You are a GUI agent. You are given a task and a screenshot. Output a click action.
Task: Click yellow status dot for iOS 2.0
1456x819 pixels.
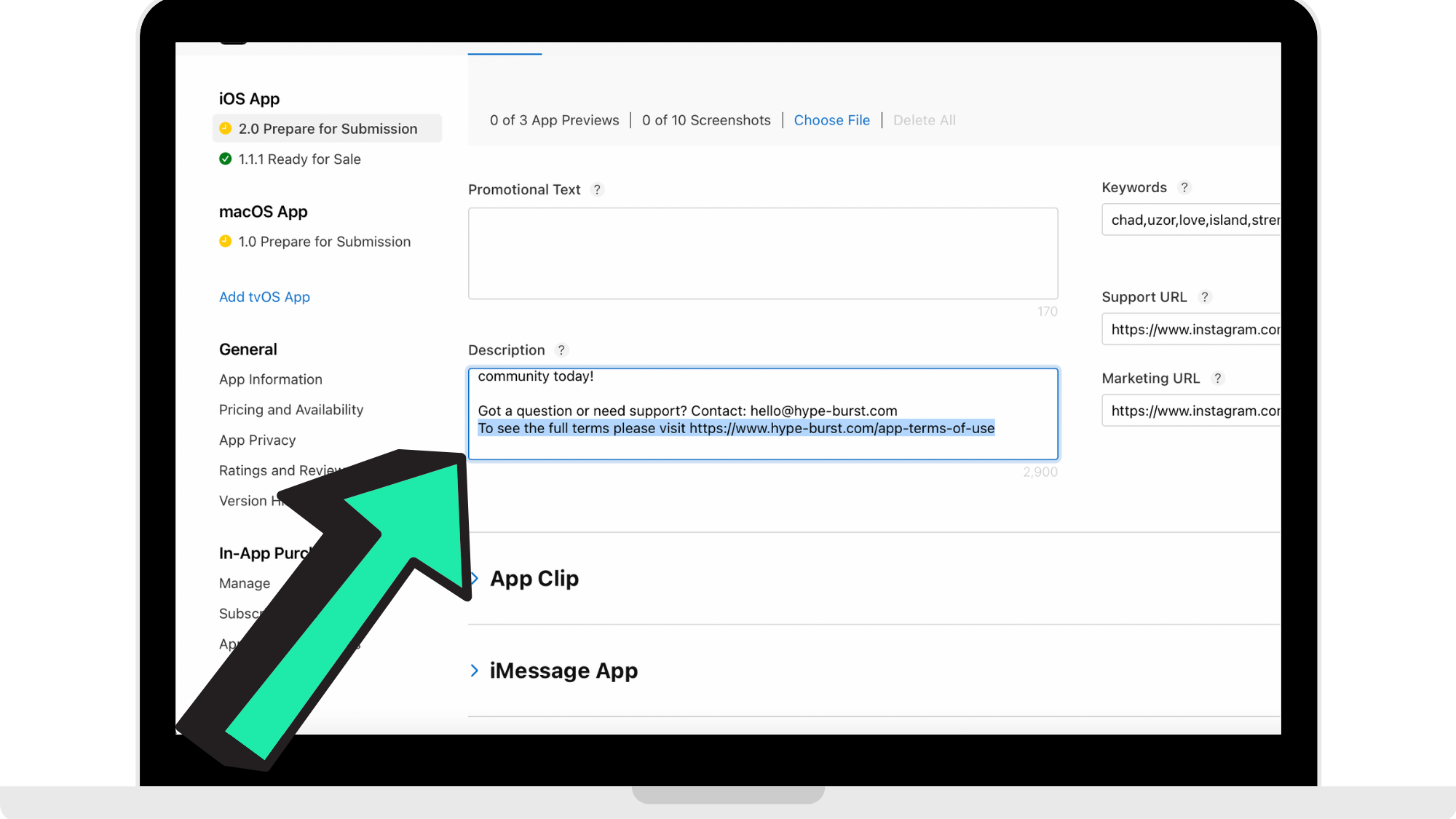226,129
